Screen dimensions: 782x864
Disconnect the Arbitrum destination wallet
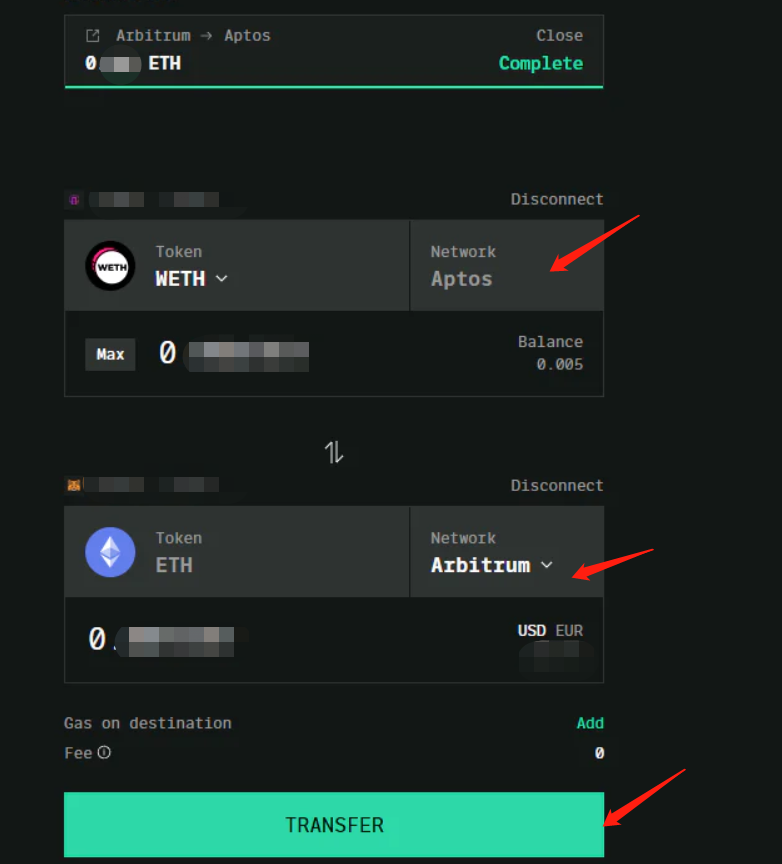tap(557, 485)
